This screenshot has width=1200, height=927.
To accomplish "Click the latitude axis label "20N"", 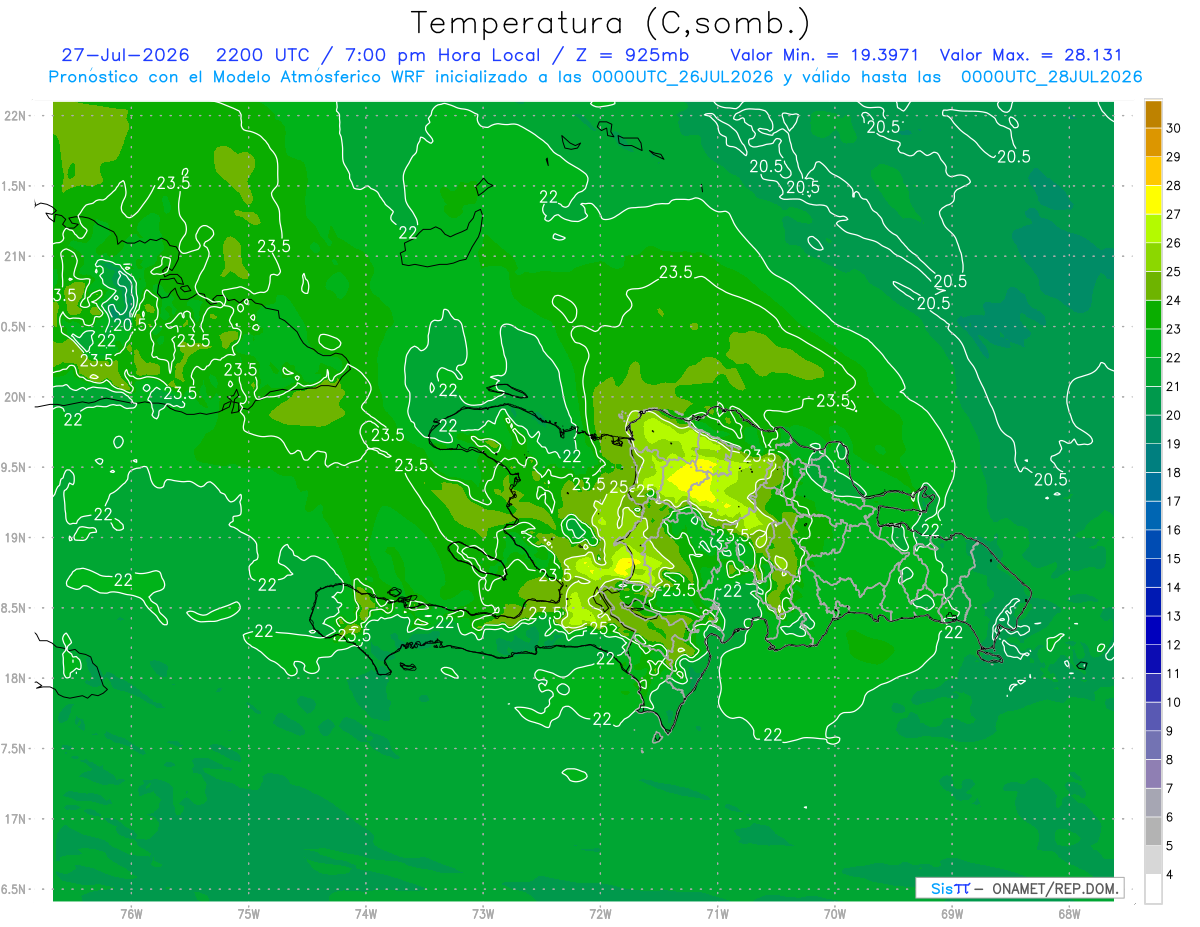I will click(x=16, y=397).
